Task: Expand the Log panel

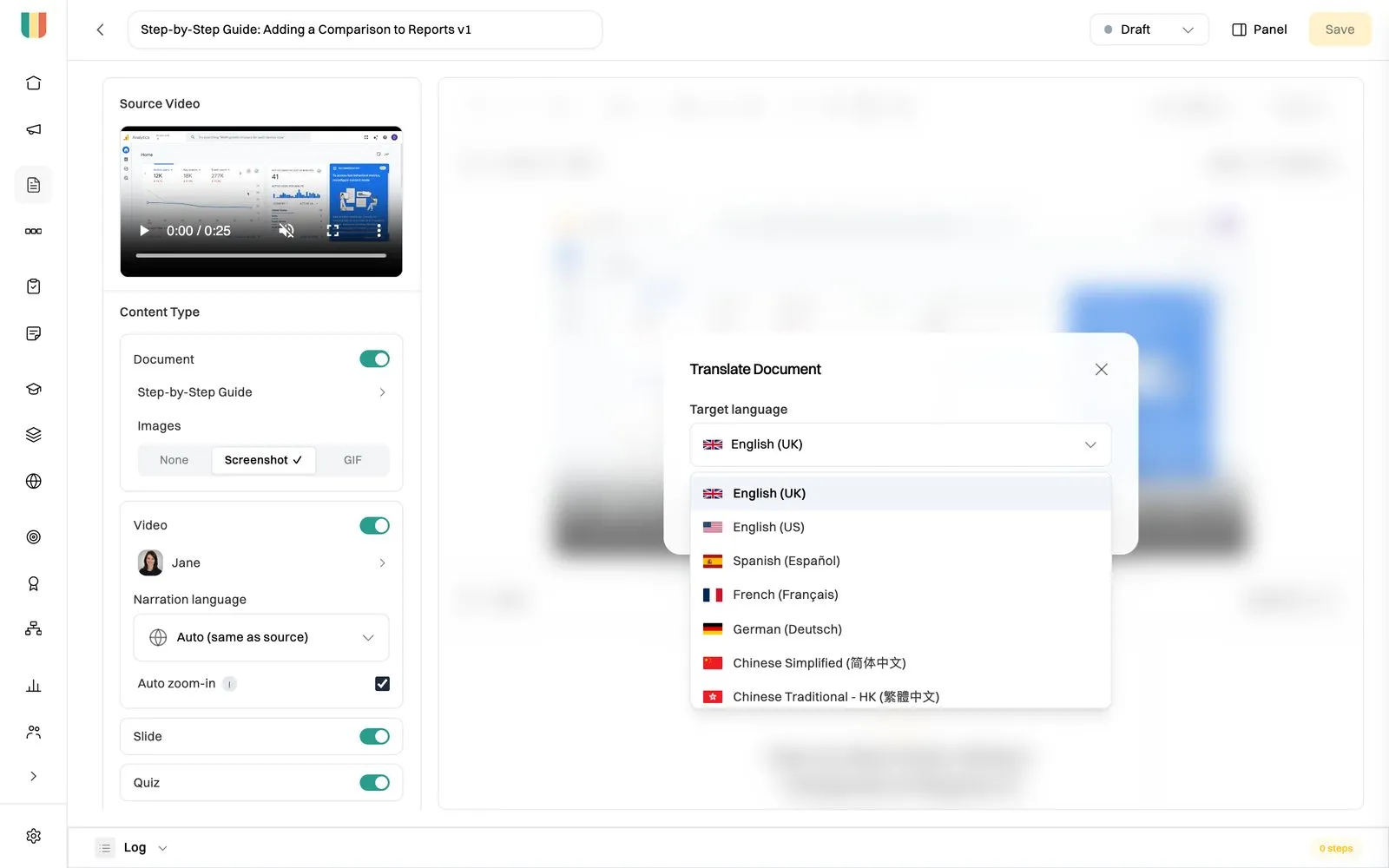Action: pos(132,848)
